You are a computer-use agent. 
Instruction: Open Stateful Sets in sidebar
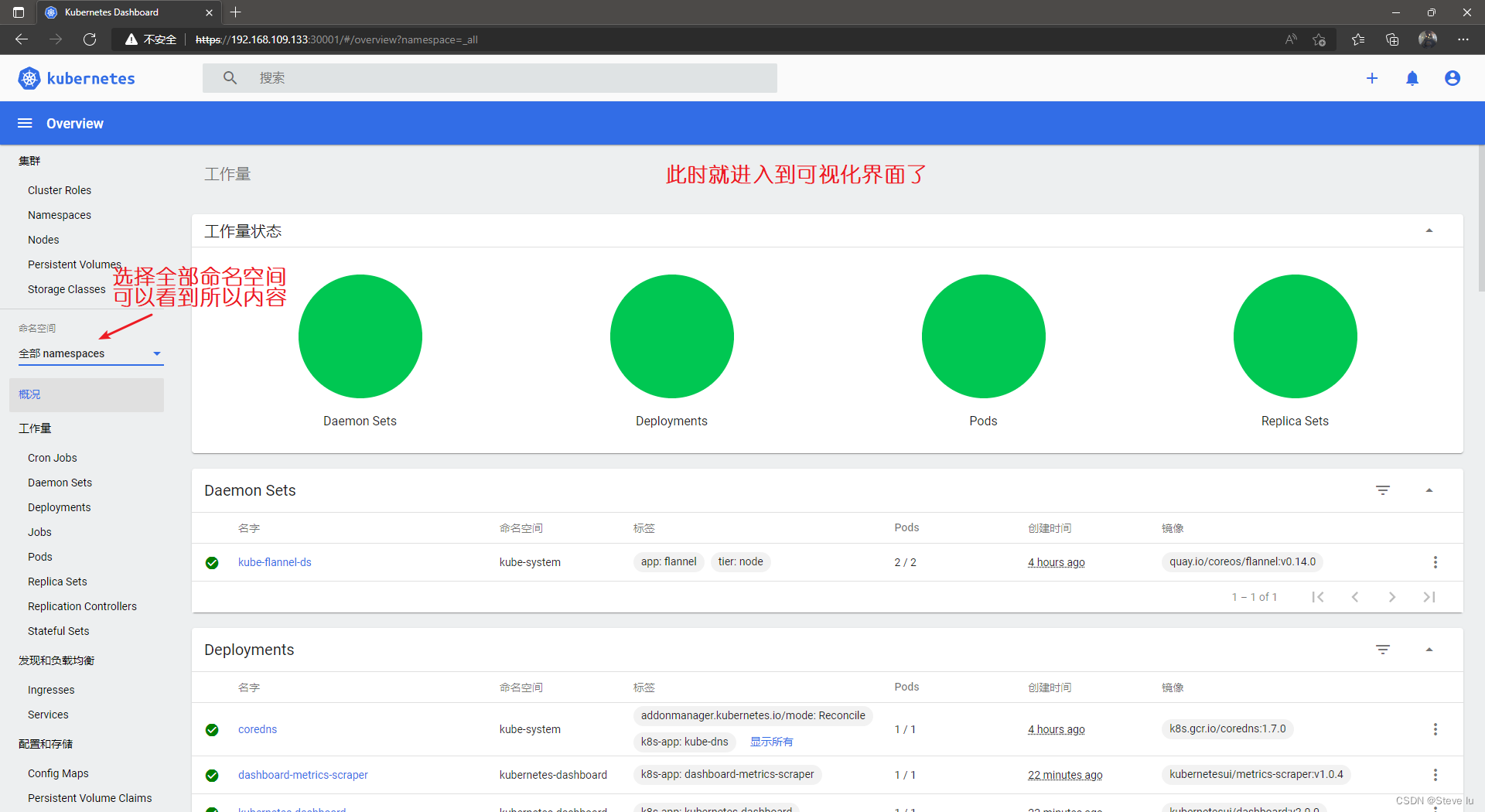pyautogui.click(x=59, y=631)
